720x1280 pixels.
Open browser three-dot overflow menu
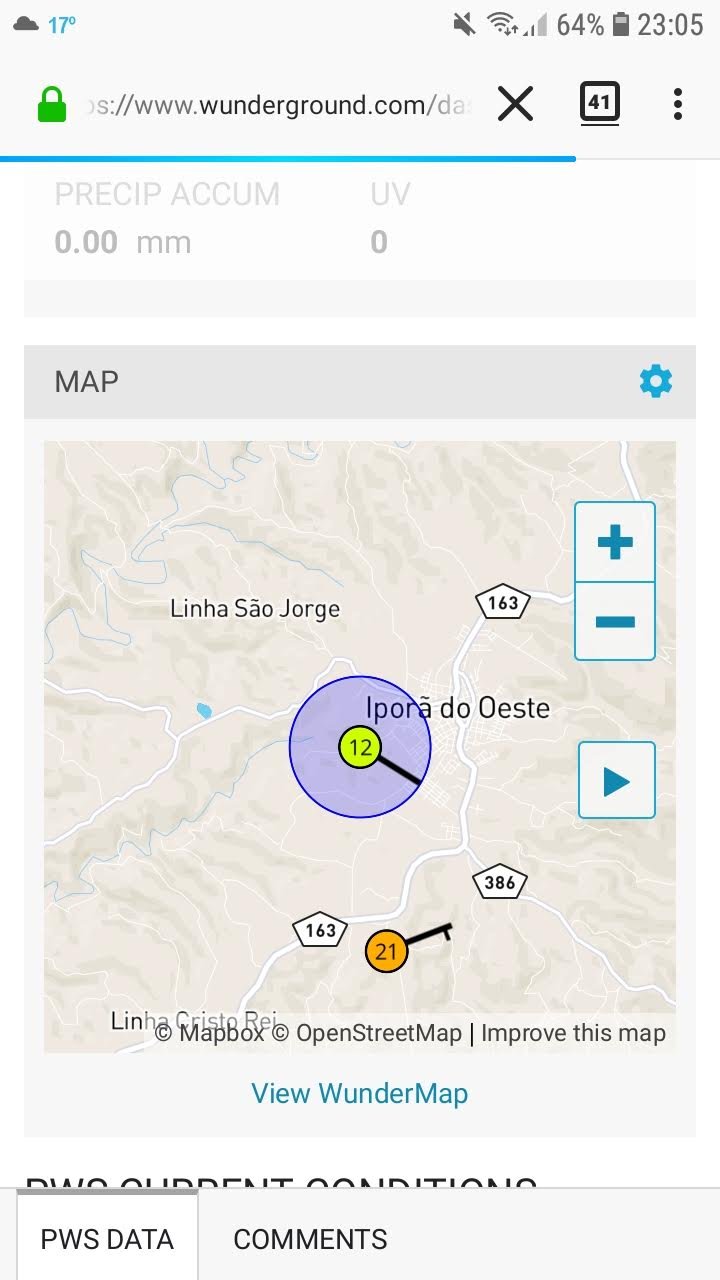click(x=678, y=104)
